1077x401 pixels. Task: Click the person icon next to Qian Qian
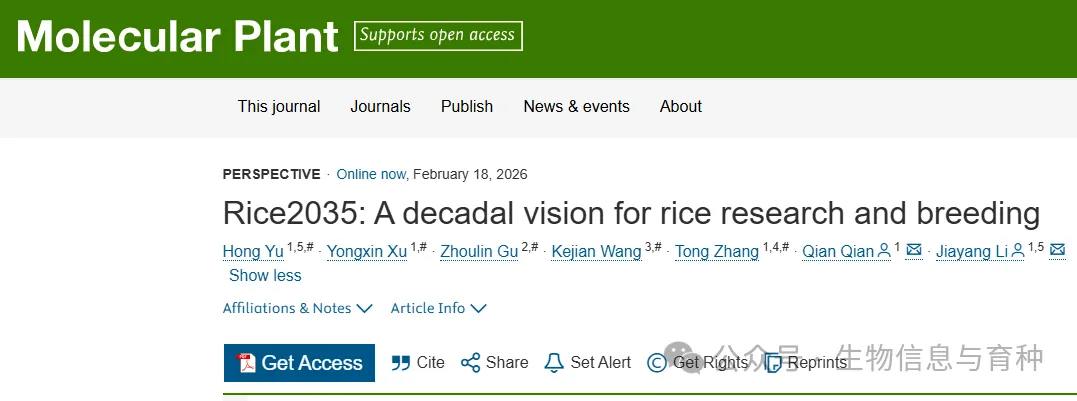point(884,251)
